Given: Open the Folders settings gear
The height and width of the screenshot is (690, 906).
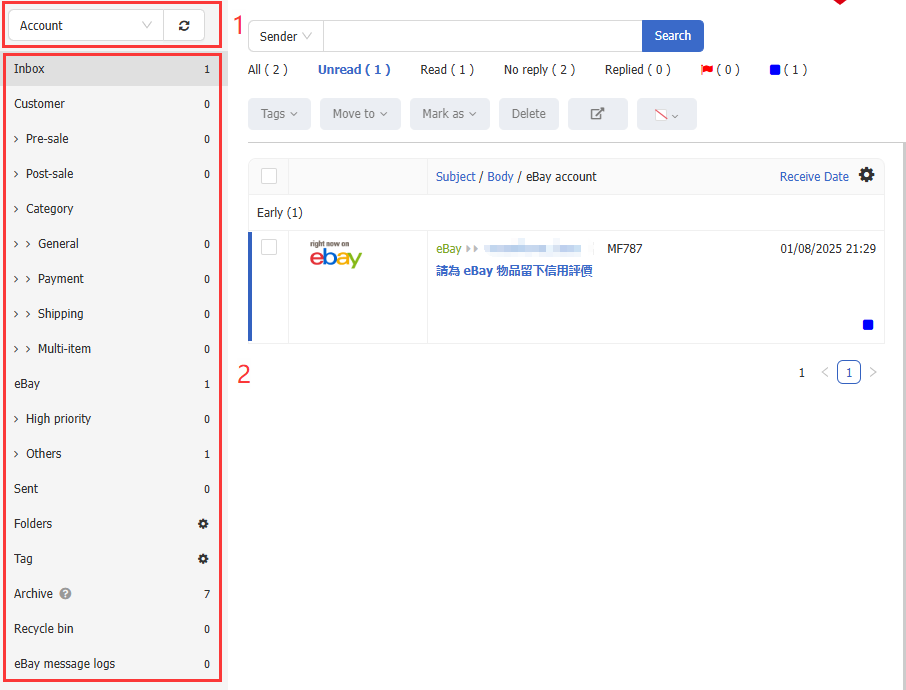Looking at the screenshot, I should [203, 524].
